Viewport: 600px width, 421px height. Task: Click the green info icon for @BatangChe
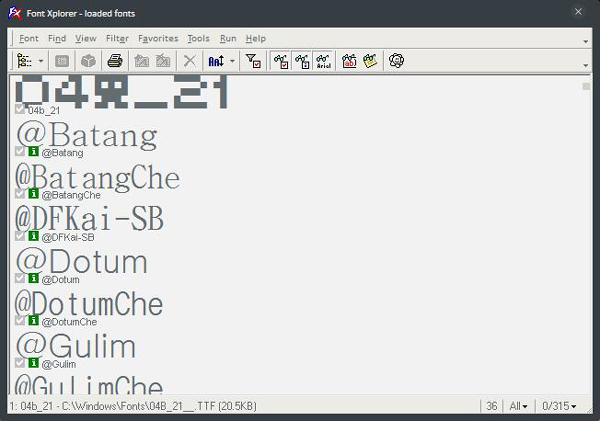coord(34,194)
